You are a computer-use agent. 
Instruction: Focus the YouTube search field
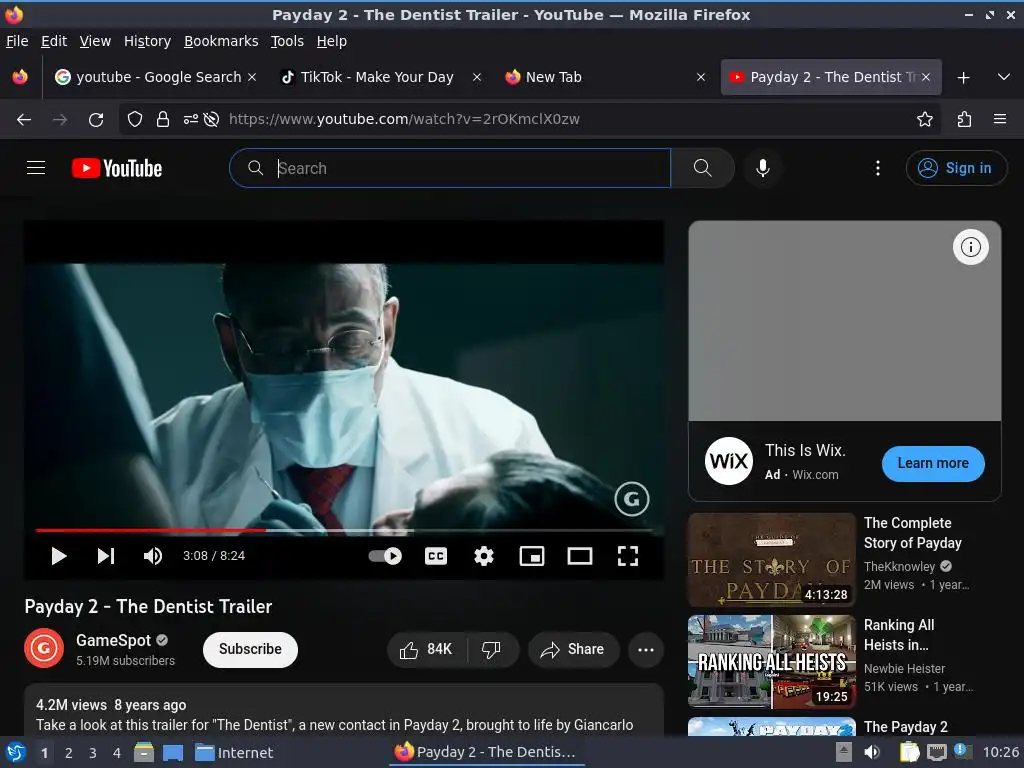pos(451,168)
